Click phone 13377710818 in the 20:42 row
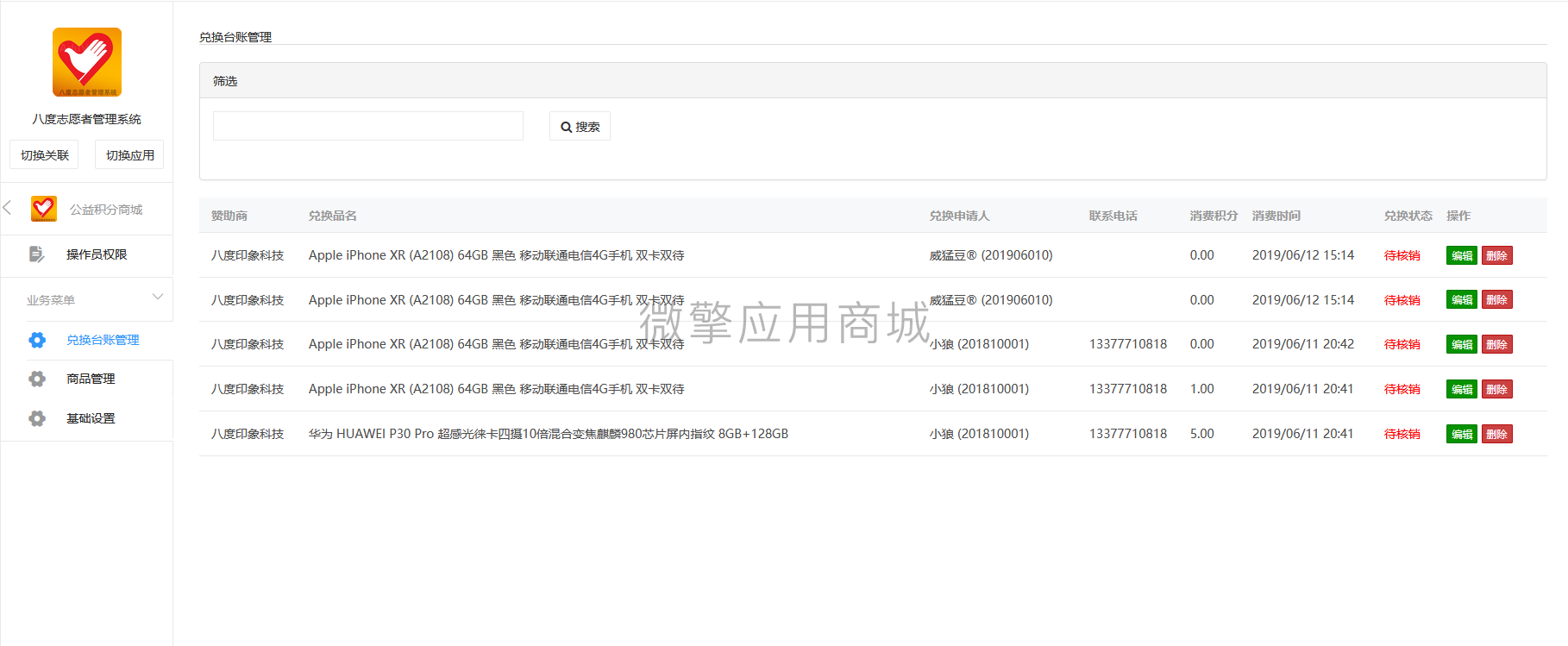 click(x=1128, y=344)
